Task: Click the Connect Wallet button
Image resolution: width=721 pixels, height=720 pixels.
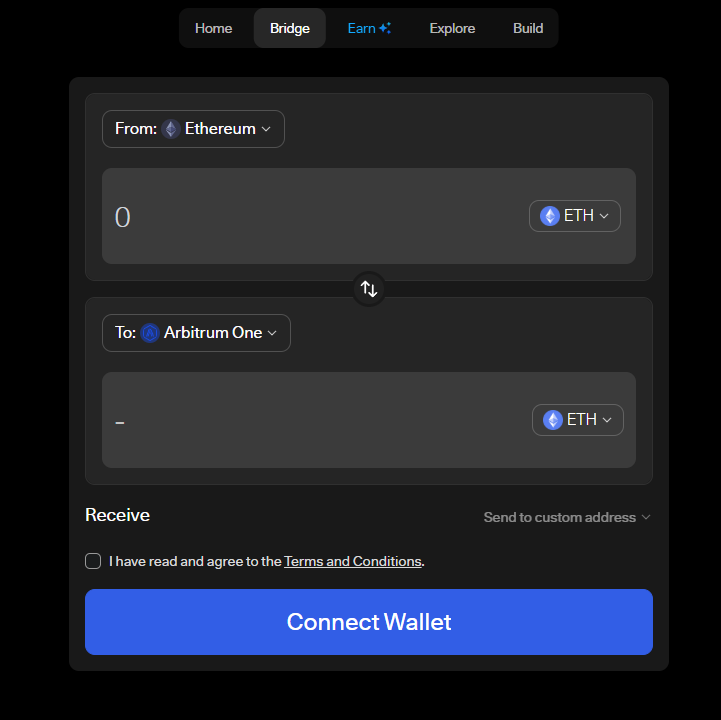Action: tap(369, 622)
